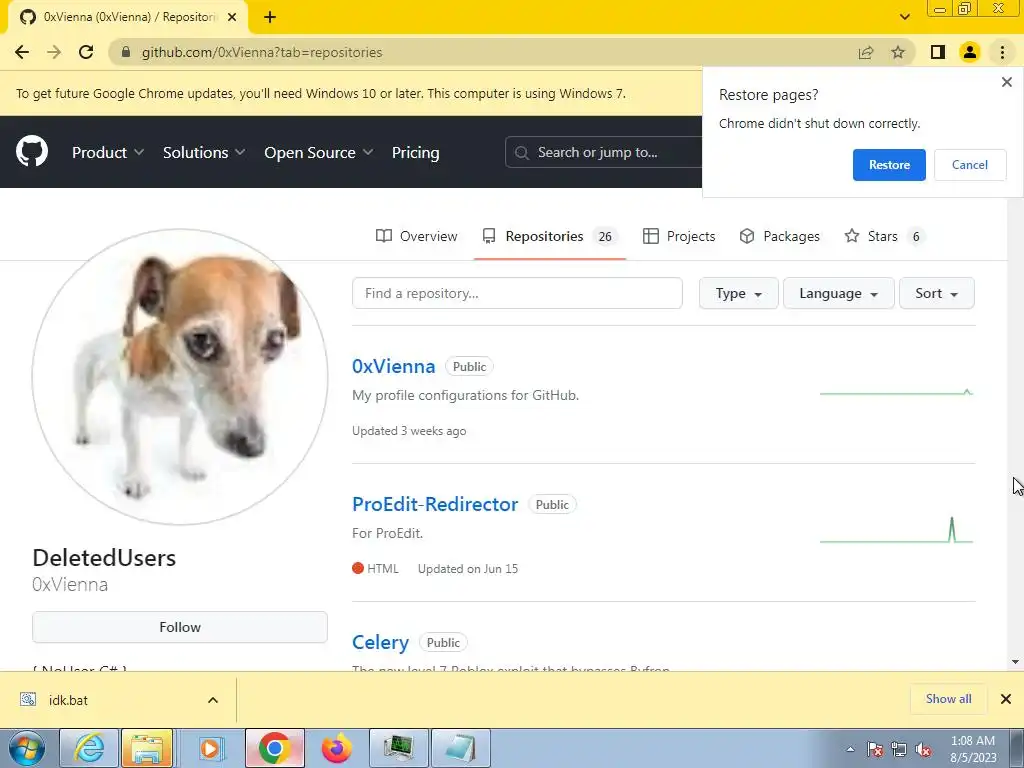Show hidden tray icons arrow

tap(850, 749)
